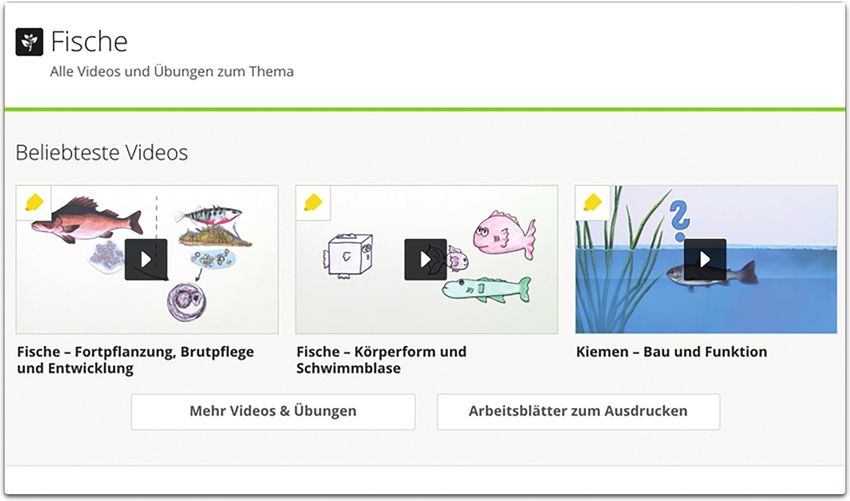Click the green fish drawing in second thumbnail
The width and height of the screenshot is (850, 501).
pos(485,288)
